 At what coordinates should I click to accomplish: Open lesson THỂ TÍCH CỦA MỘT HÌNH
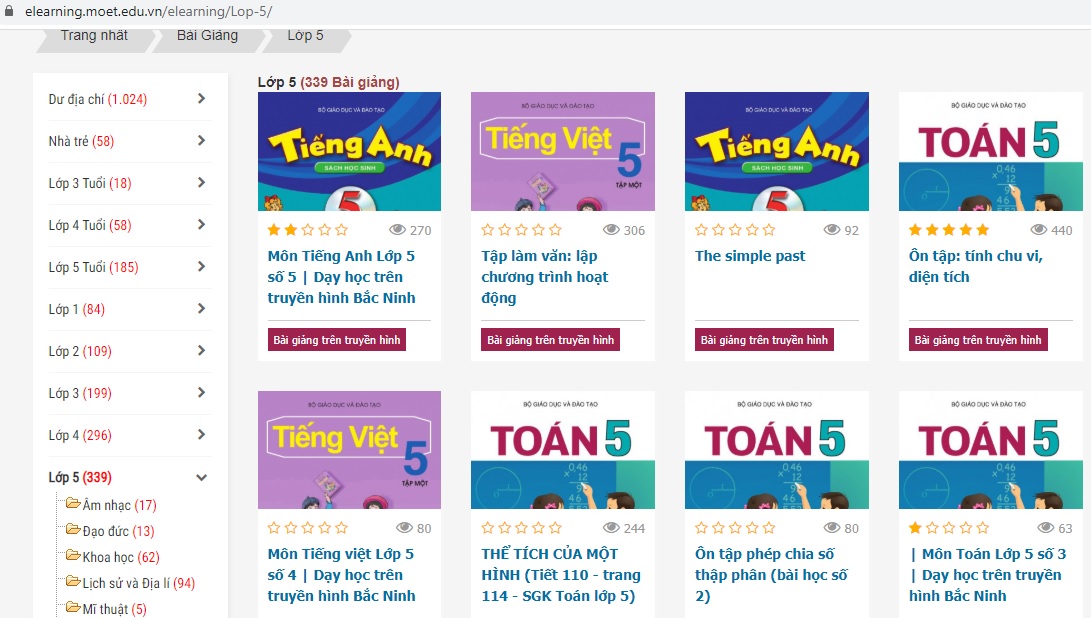pos(561,575)
